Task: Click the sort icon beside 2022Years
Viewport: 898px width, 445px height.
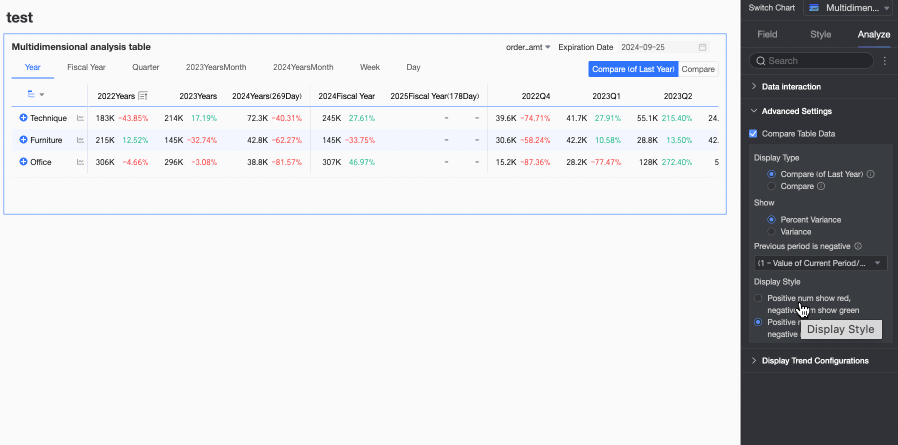Action: [x=143, y=96]
